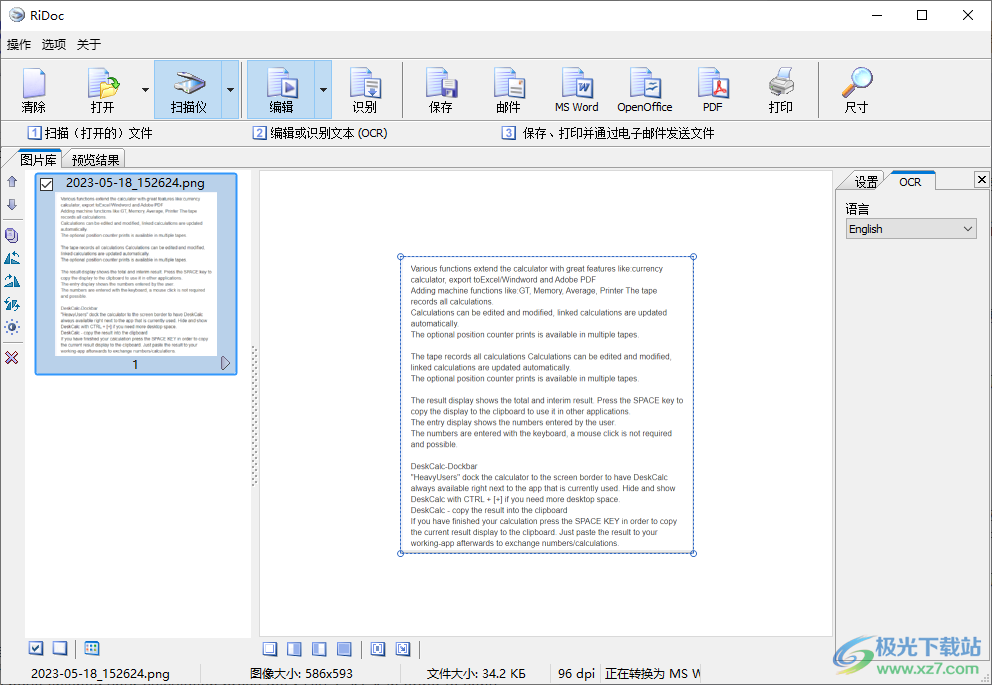Image resolution: width=992 pixels, height=685 pixels.
Task: Click the panel splitter grip handle
Action: [254, 416]
